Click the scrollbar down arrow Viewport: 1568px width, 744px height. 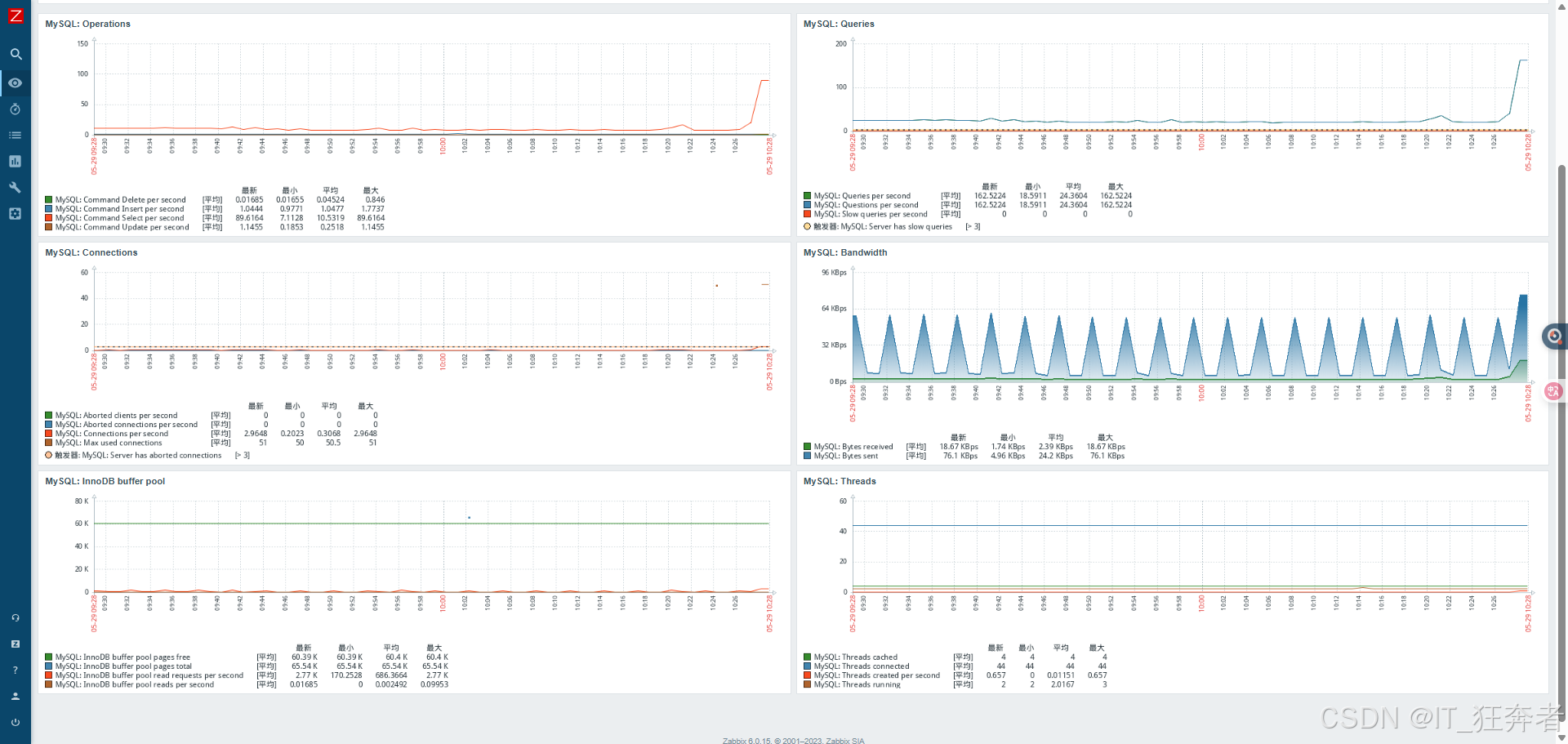click(x=1561, y=737)
